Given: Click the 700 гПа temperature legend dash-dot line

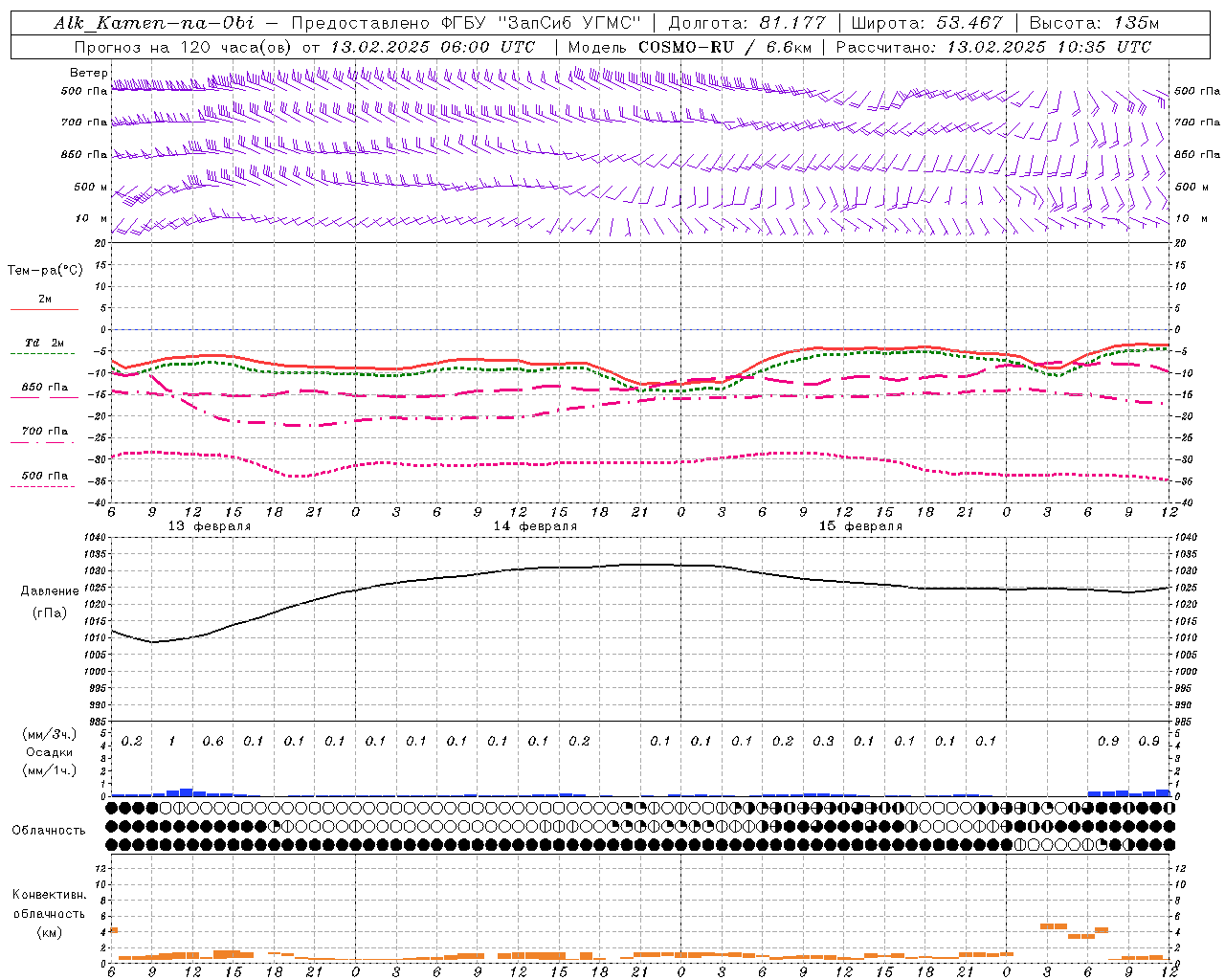Looking at the screenshot, I should tap(42, 442).
